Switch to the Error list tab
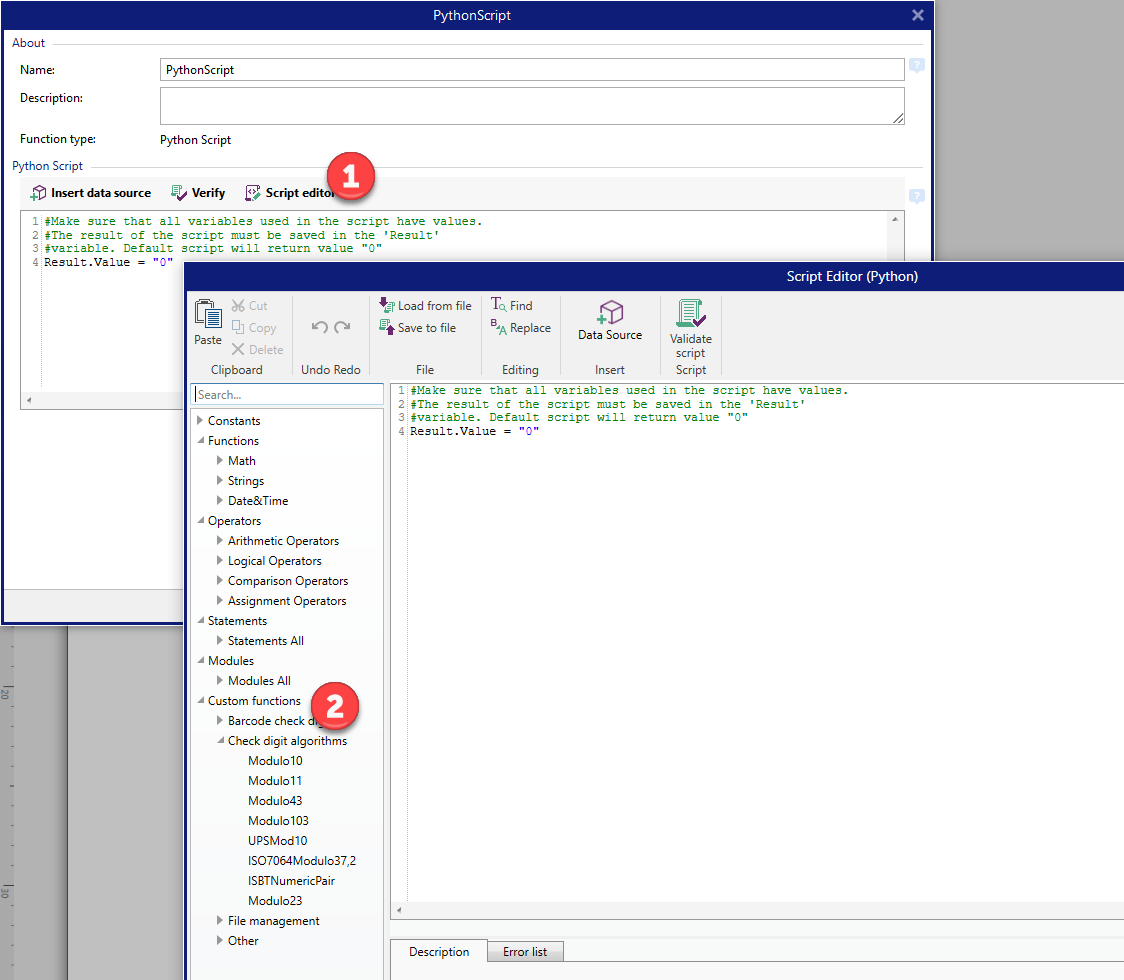 (525, 952)
